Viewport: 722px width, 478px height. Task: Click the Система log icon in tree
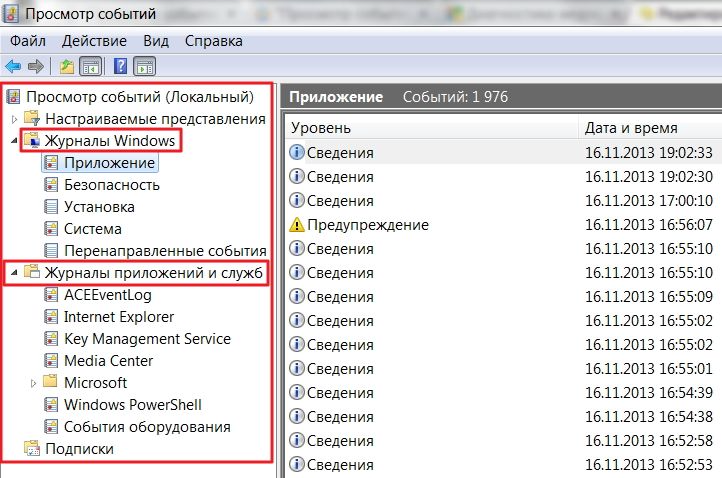click(x=51, y=229)
